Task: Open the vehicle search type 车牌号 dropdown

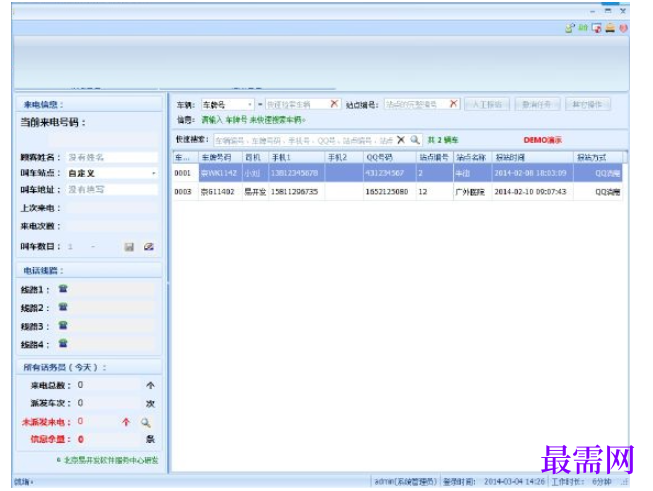Action: click(x=227, y=104)
